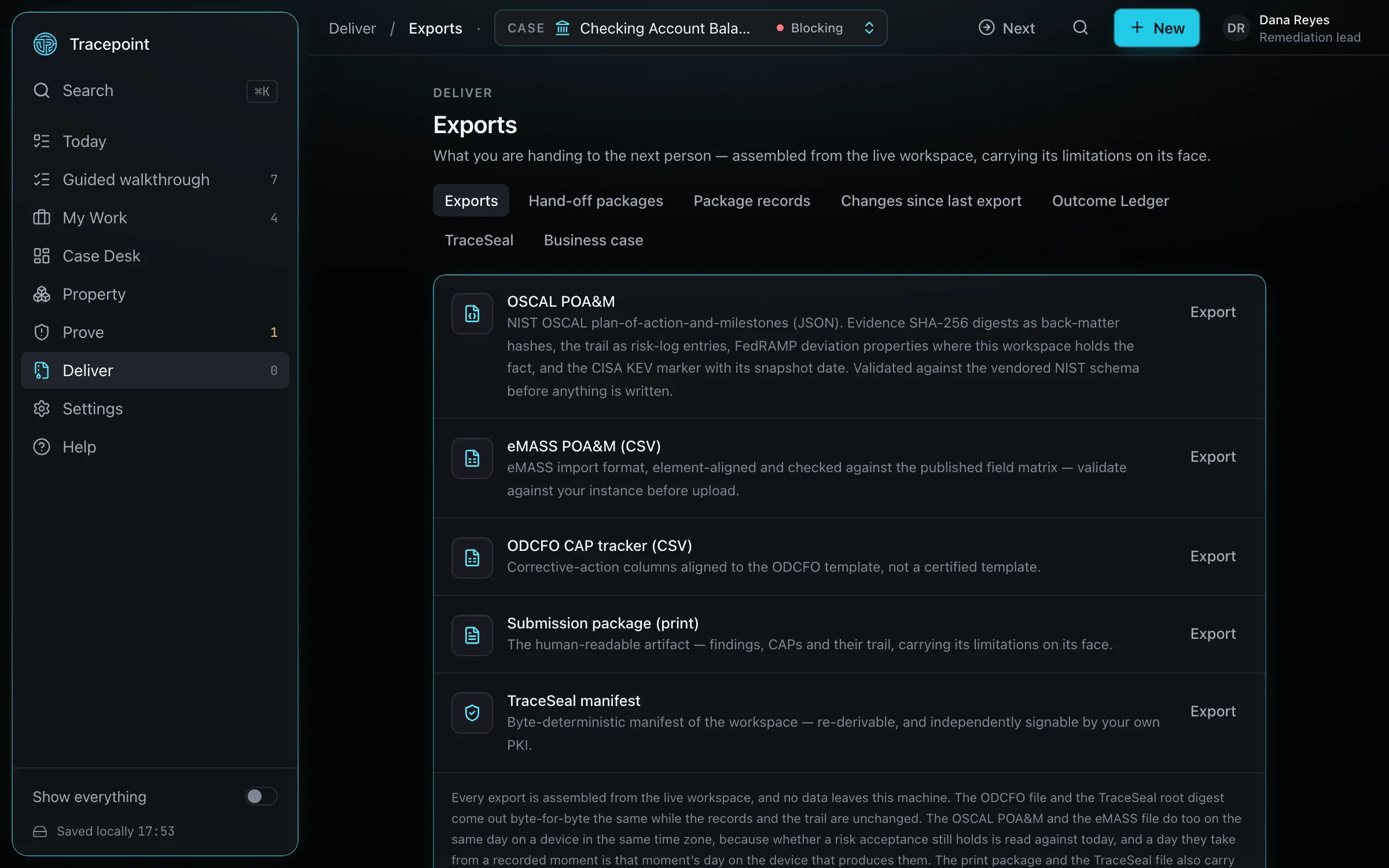Click the 'Remediation lead' role text
This screenshot has height=868, width=1389.
1310,38
